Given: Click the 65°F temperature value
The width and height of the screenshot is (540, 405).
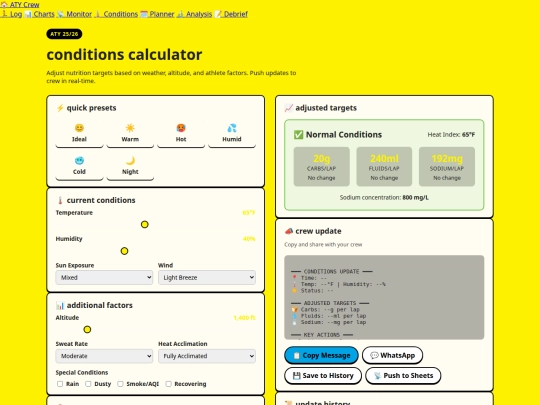Looking at the screenshot, I should point(249,213).
